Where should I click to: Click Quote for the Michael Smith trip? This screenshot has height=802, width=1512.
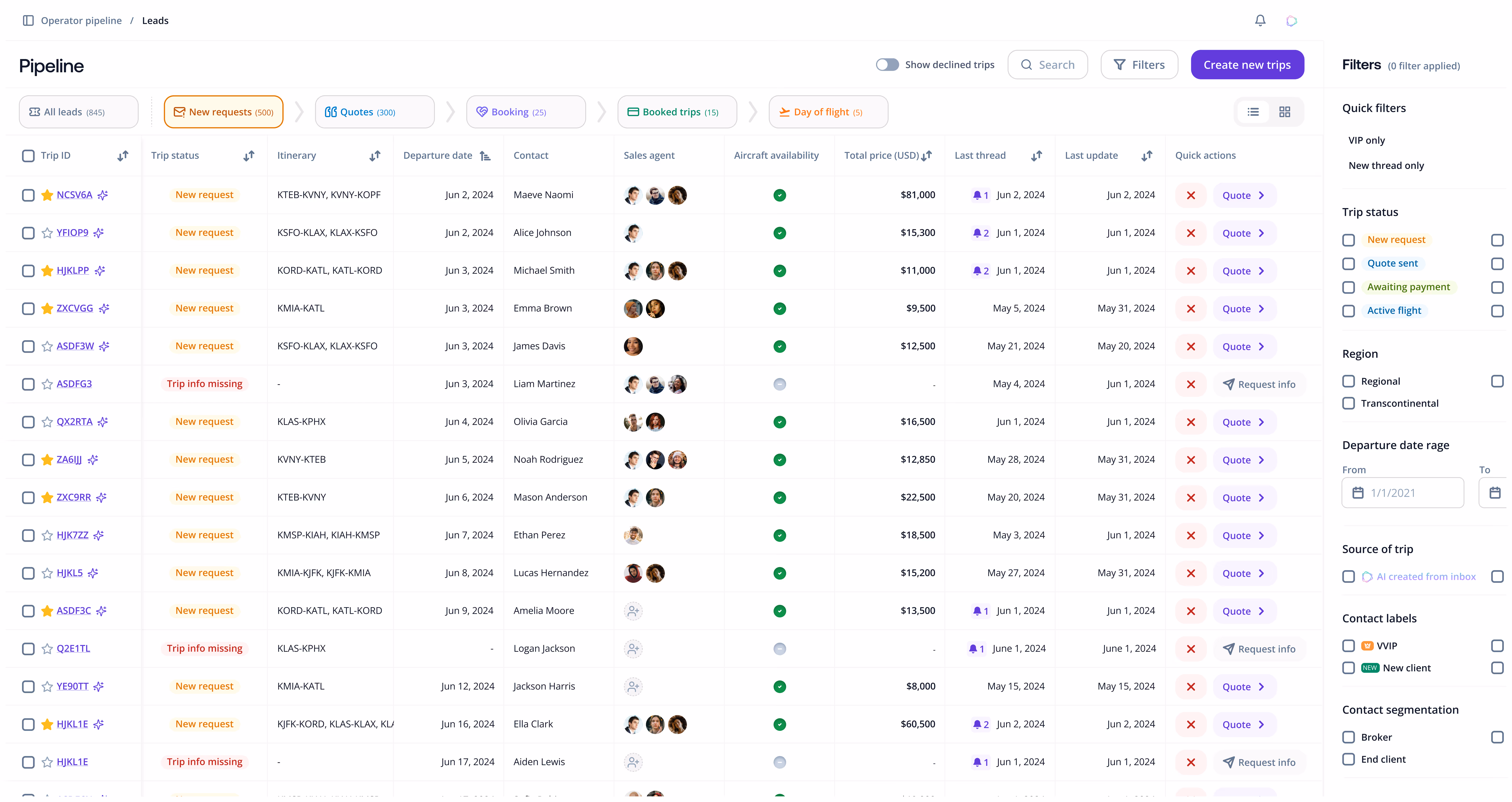tap(1244, 271)
